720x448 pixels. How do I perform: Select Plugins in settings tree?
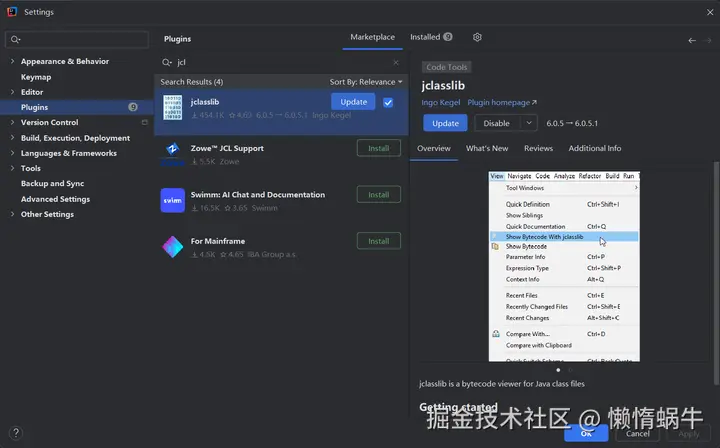pos(77,107)
